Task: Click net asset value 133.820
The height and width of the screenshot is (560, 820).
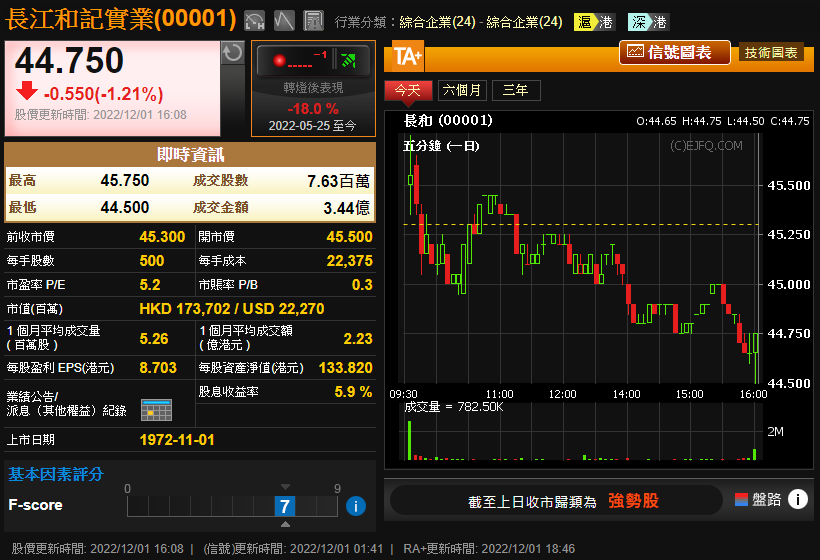Action: point(346,368)
